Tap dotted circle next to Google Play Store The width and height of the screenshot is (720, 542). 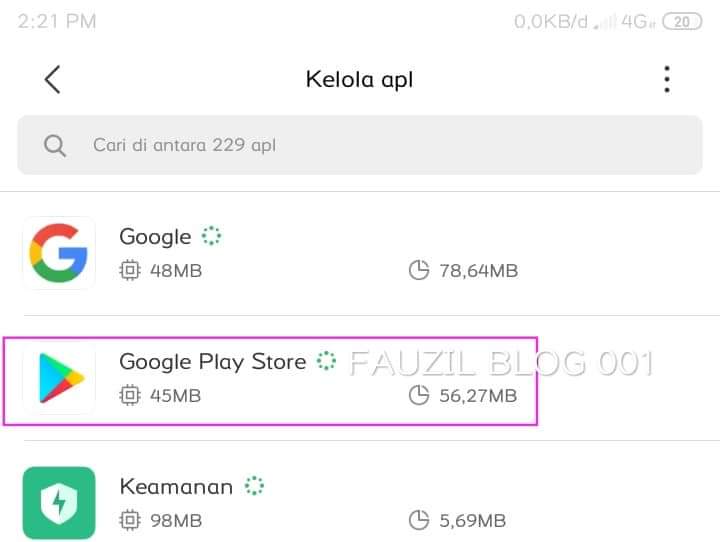point(326,362)
